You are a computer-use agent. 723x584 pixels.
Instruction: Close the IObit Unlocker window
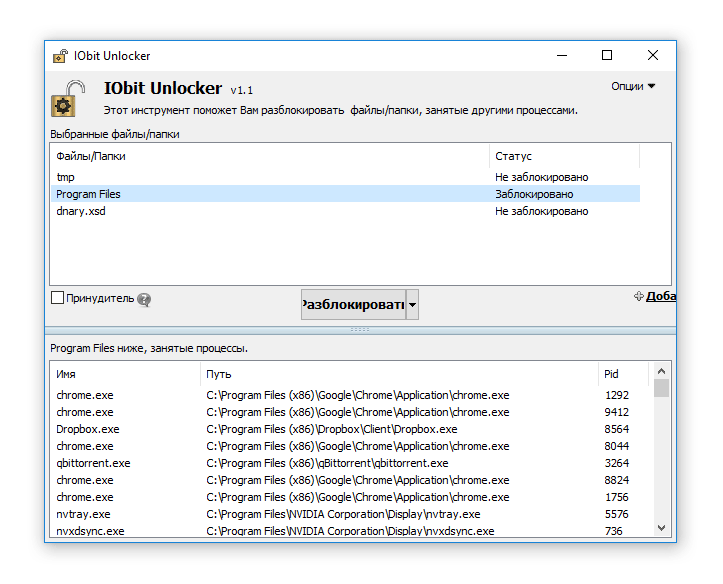(652, 55)
